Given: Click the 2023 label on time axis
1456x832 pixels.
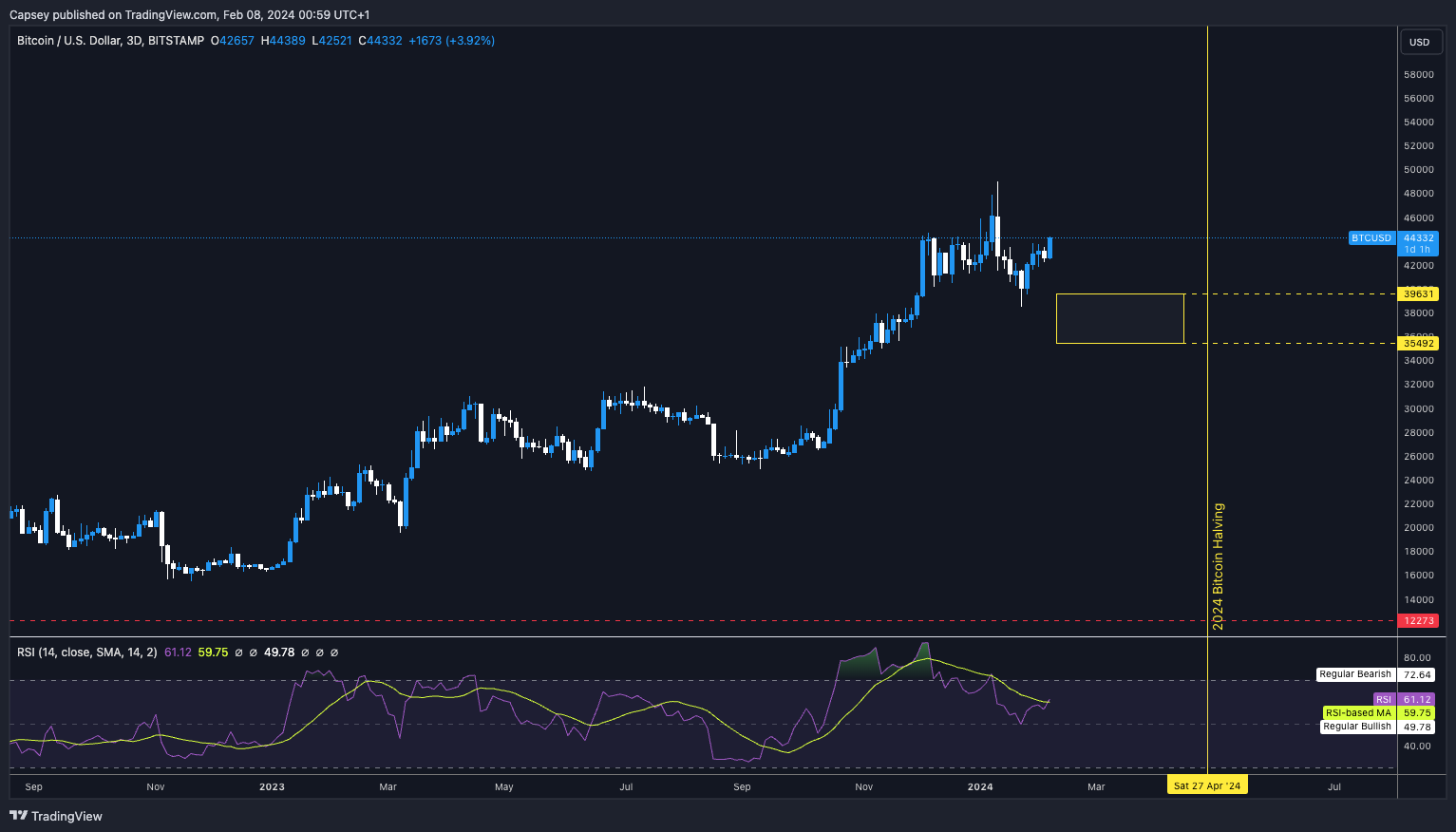Looking at the screenshot, I should 272,786.
